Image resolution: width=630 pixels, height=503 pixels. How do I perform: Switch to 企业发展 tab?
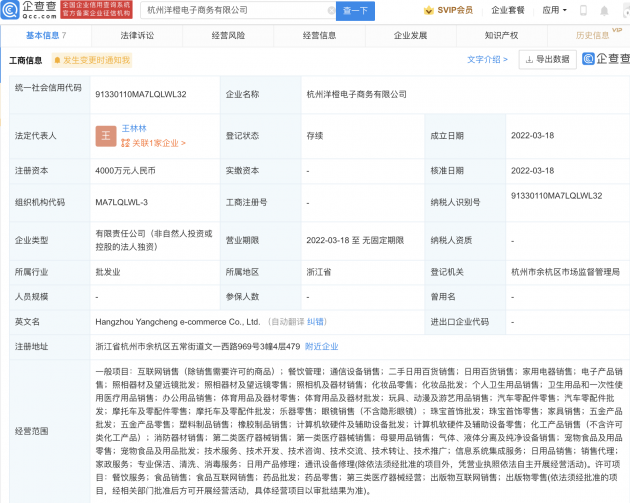[x=410, y=36]
